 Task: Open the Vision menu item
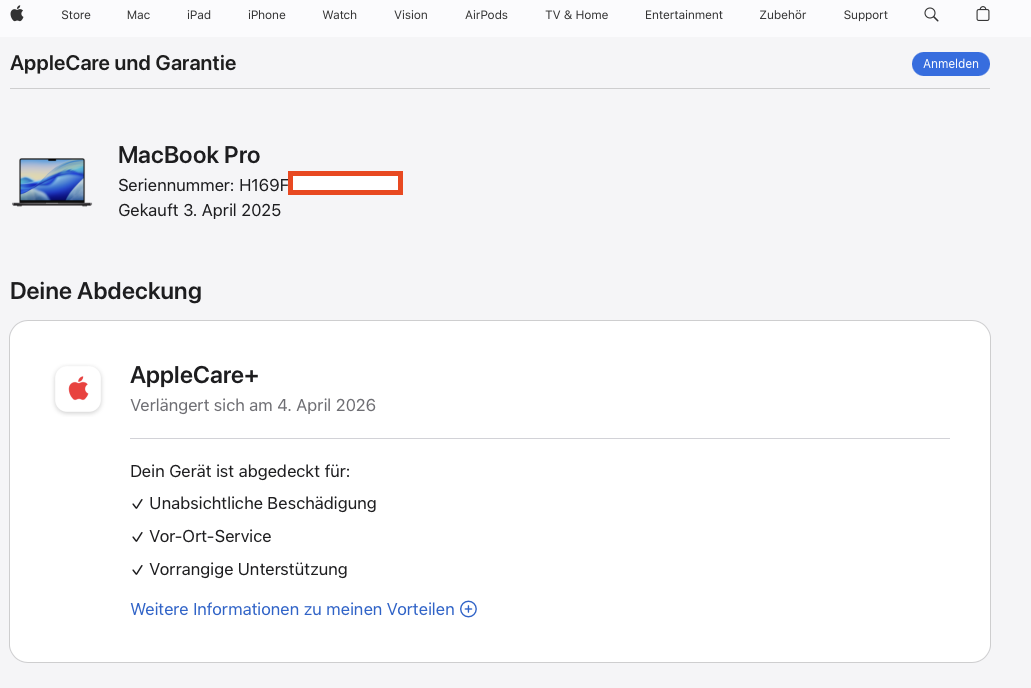click(x=411, y=15)
